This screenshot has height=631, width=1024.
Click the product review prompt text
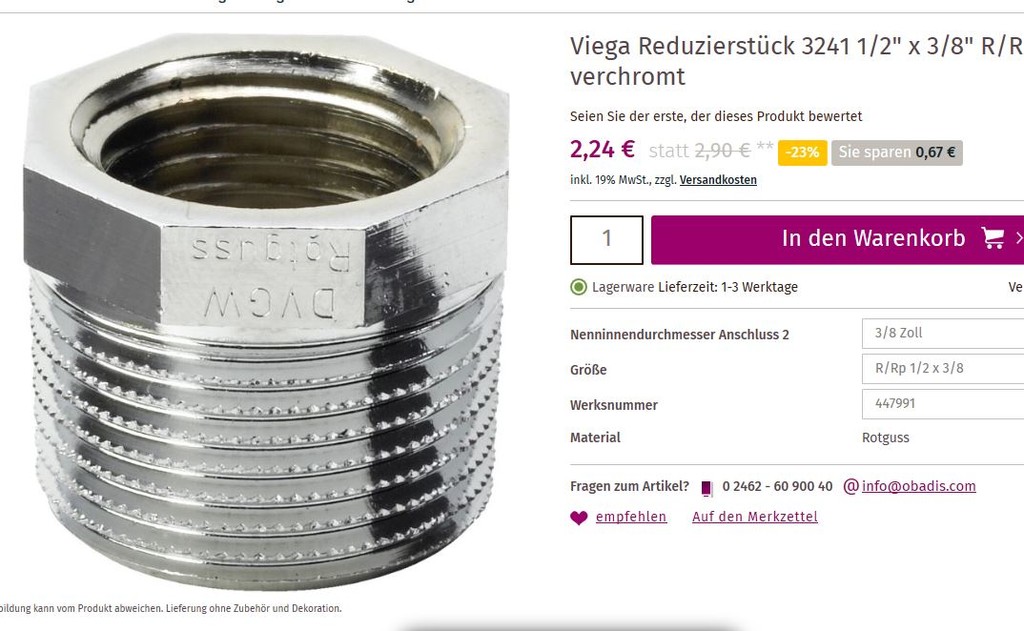(716, 116)
